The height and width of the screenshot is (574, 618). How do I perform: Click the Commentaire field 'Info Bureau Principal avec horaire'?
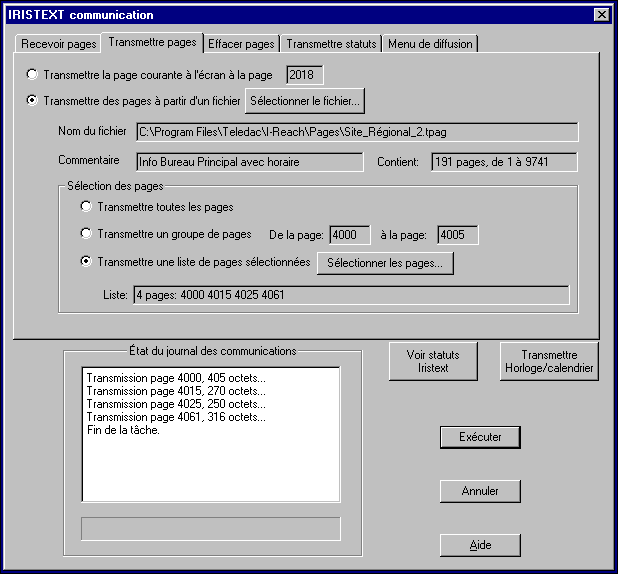[249, 162]
